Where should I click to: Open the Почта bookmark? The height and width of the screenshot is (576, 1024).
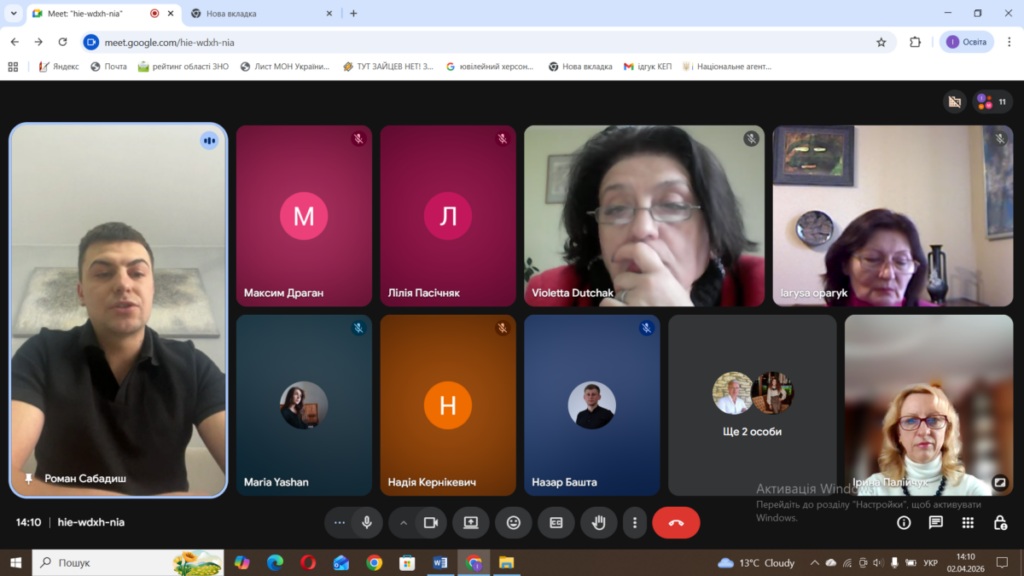click(108, 67)
